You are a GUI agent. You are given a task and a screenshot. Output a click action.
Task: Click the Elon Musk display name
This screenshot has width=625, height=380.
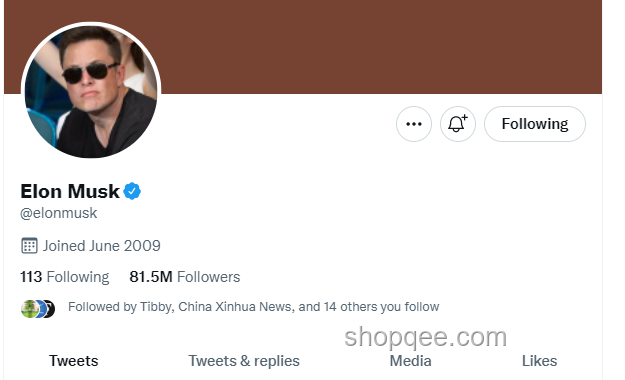[70, 191]
